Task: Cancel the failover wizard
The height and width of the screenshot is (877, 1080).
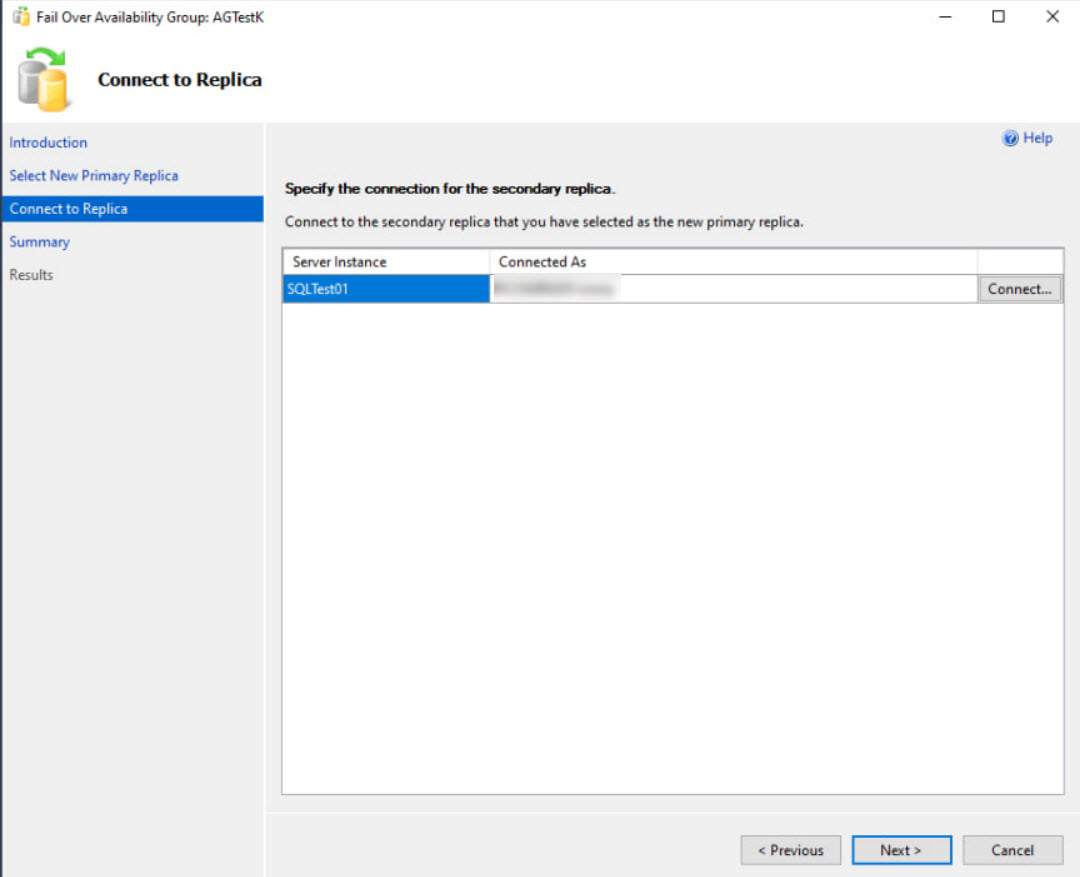Action: click(1012, 850)
